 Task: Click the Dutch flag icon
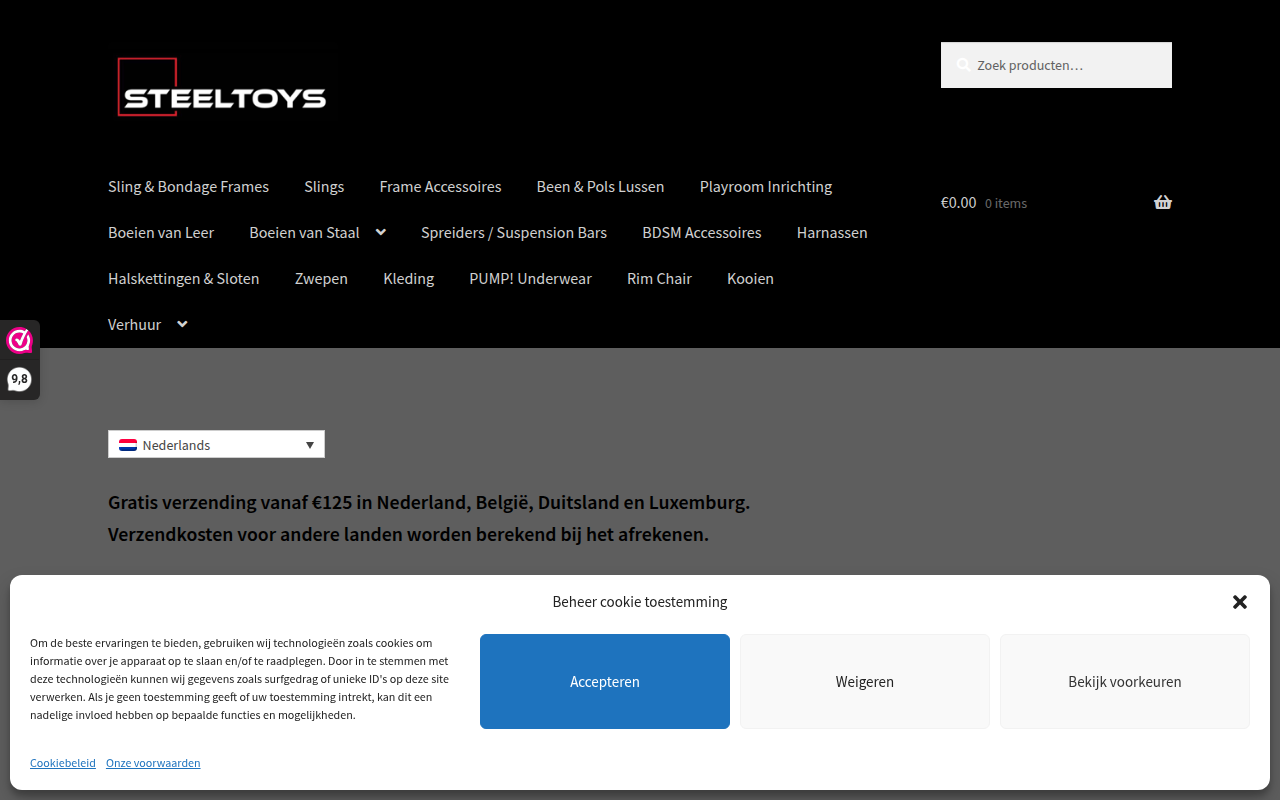pyautogui.click(x=128, y=445)
